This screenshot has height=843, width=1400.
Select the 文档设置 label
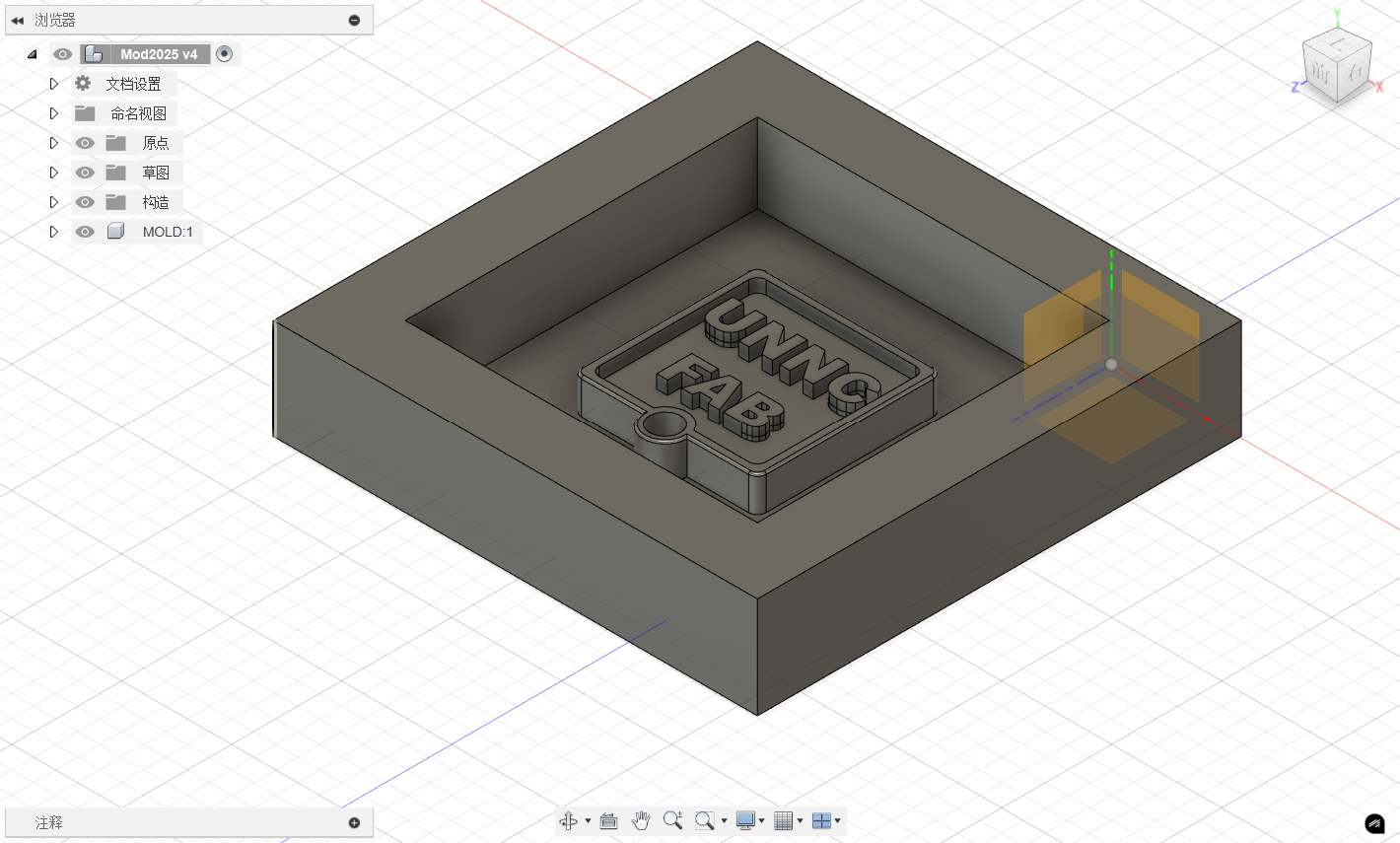134,84
